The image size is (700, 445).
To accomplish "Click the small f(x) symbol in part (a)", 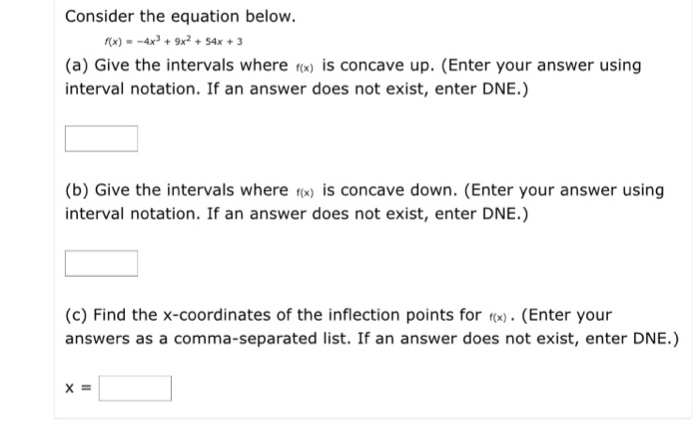I will click(x=305, y=68).
